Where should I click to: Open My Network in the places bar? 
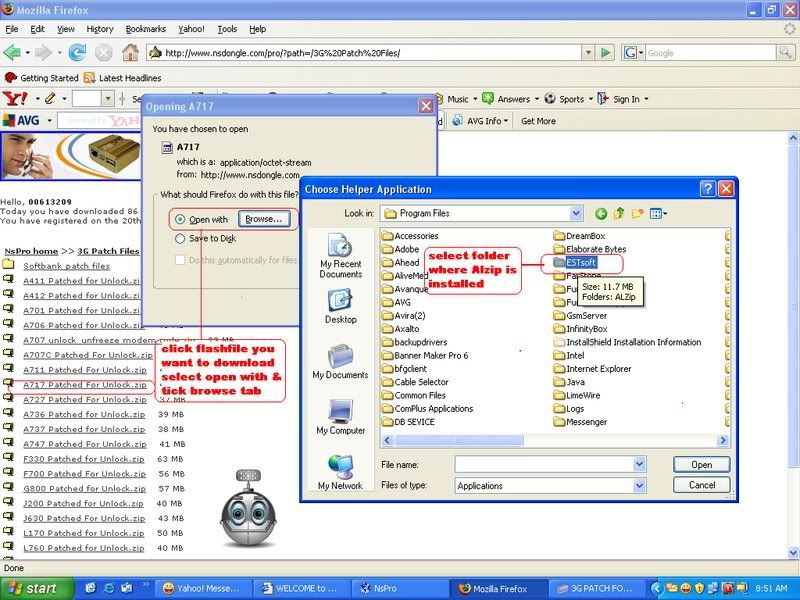[340, 472]
